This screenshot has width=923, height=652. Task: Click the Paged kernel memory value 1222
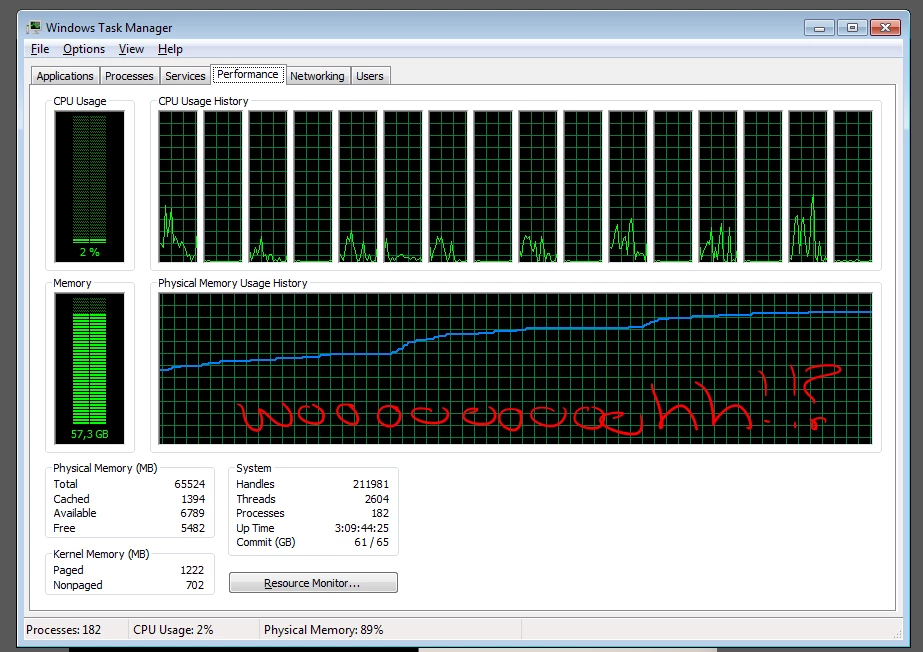tap(192, 570)
